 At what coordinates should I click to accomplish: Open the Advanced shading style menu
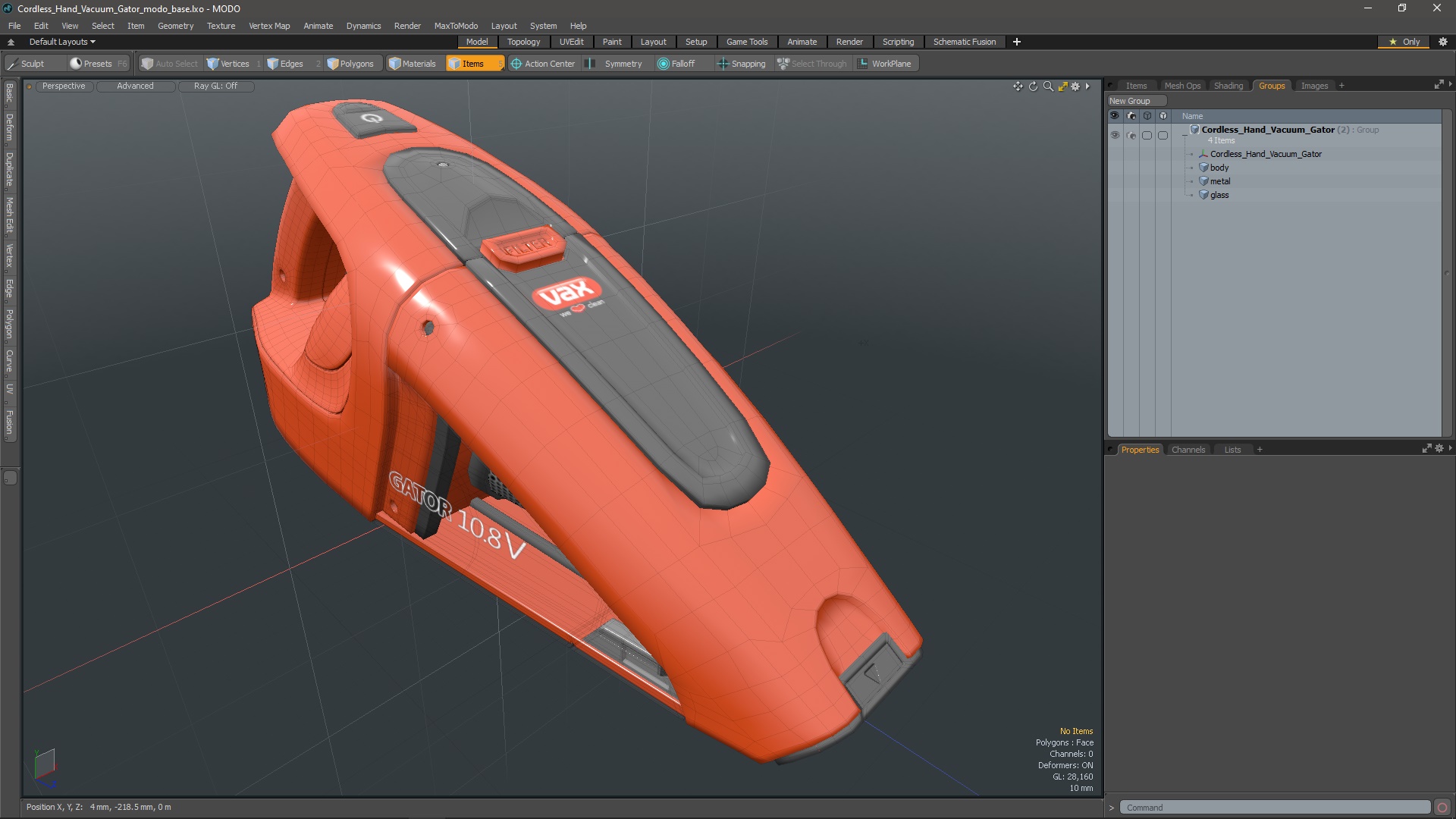click(x=135, y=86)
